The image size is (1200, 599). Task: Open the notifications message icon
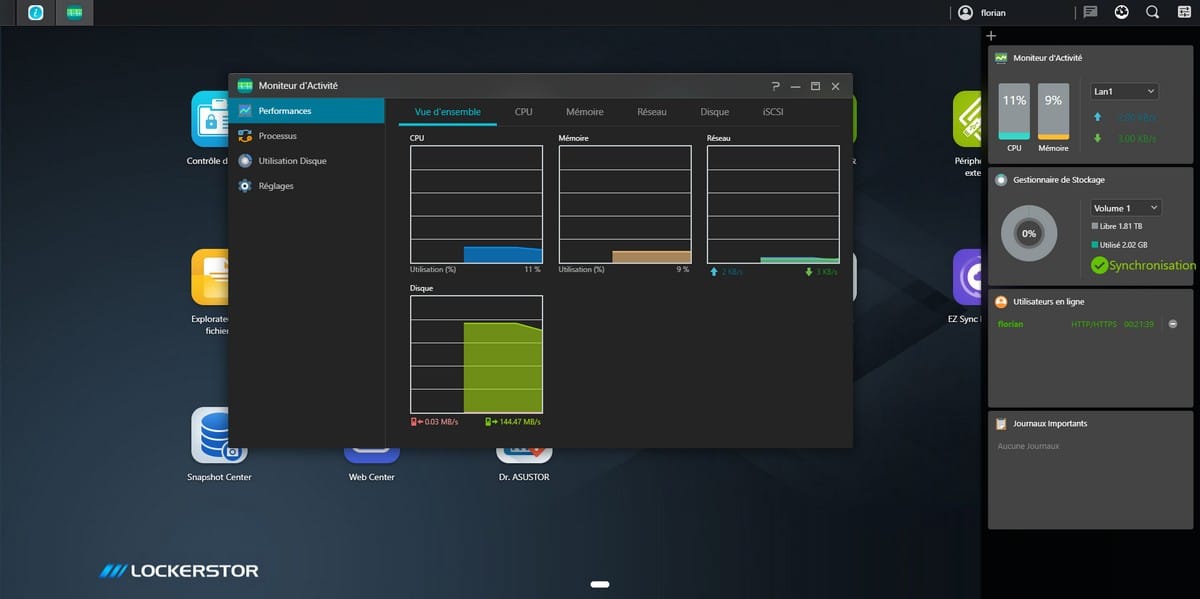1090,12
